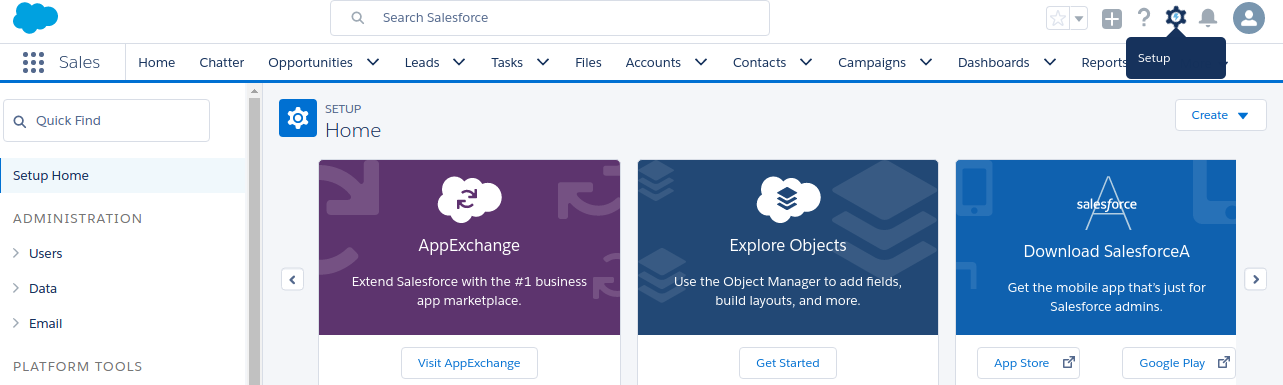Viewport: 1283px width, 385px height.
Task: Select Setup Home in the sidebar
Action: point(122,175)
